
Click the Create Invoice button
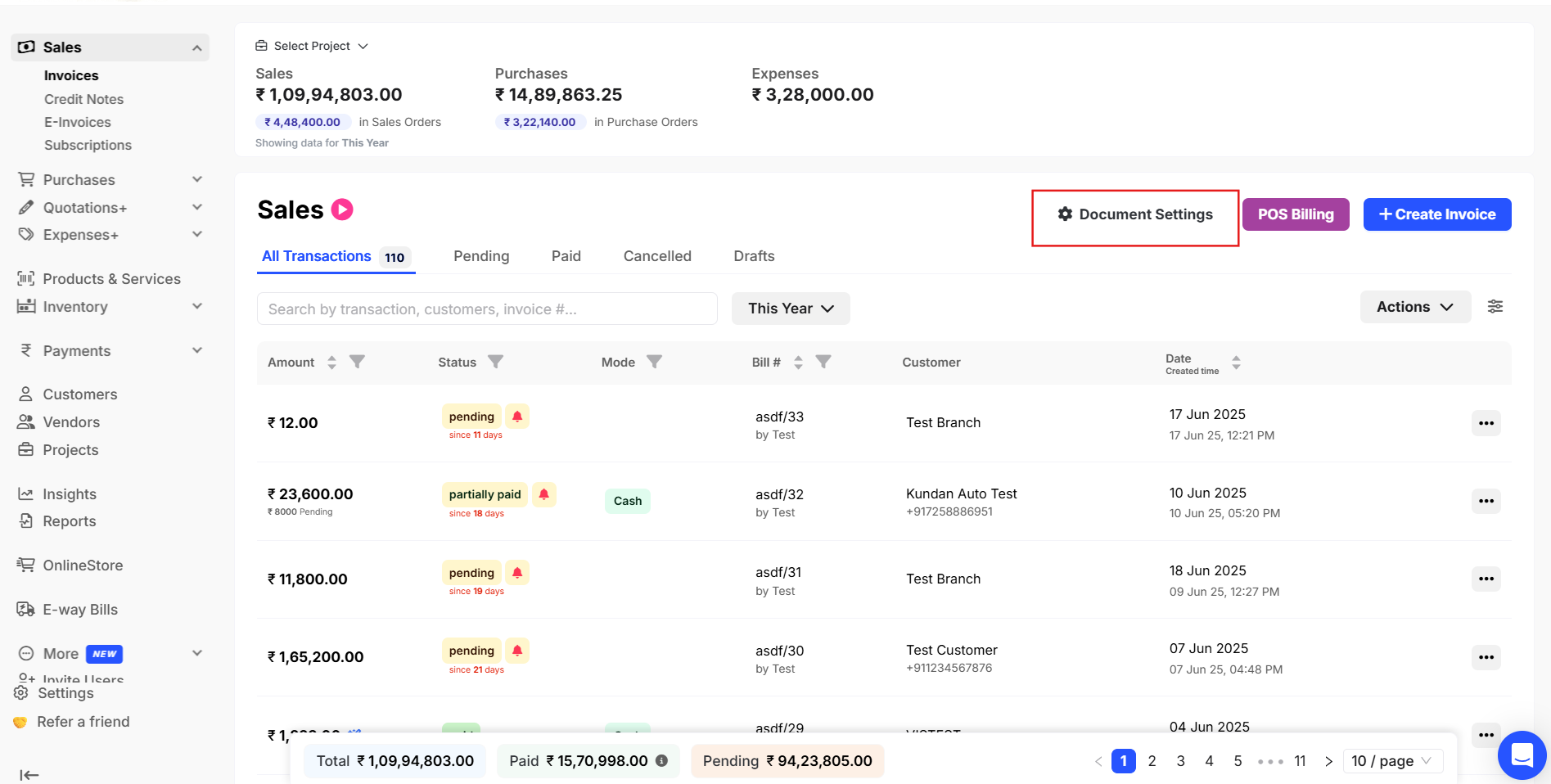tap(1437, 214)
